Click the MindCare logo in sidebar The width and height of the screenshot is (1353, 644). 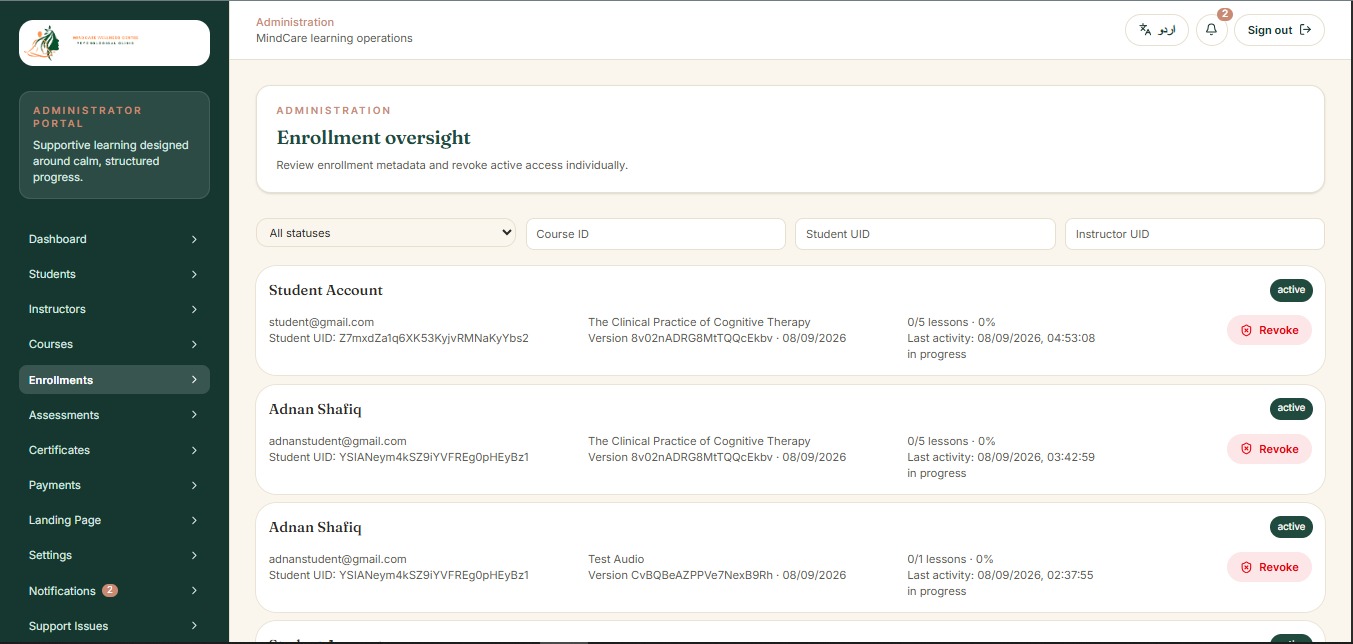click(x=114, y=43)
